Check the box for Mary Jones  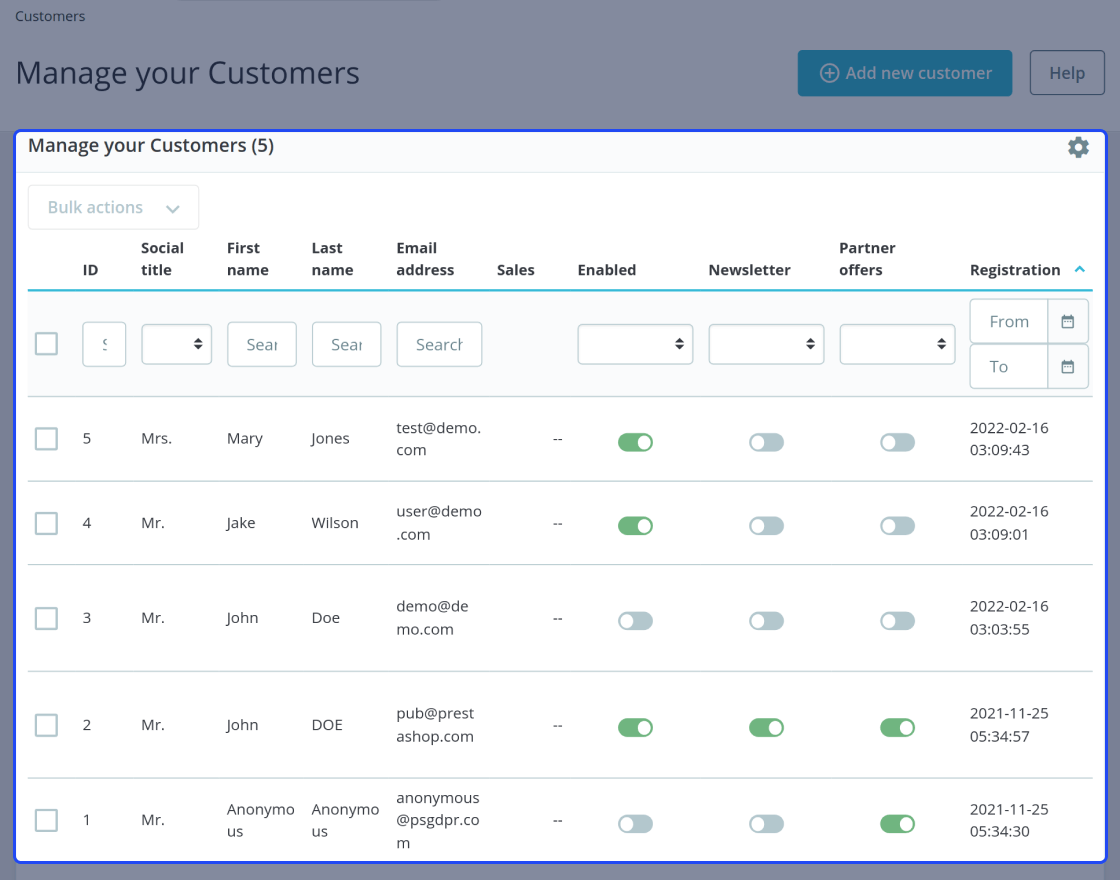pos(46,439)
